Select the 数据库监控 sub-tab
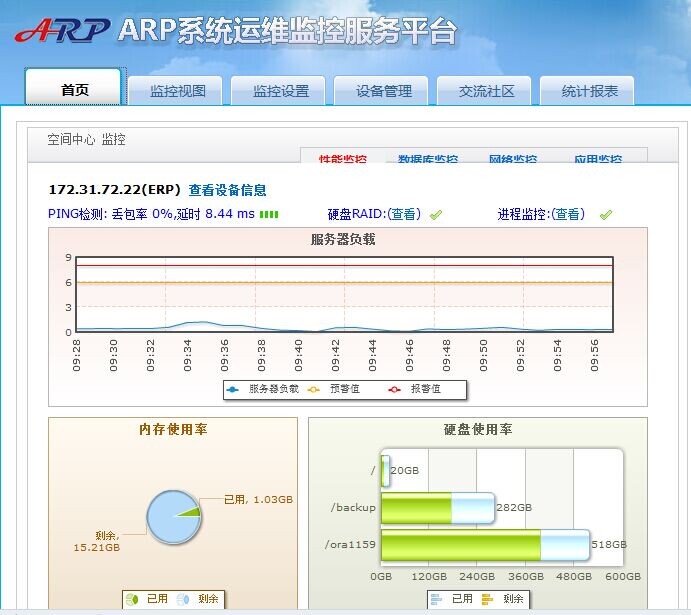This screenshot has height=615, width=691. [427, 159]
